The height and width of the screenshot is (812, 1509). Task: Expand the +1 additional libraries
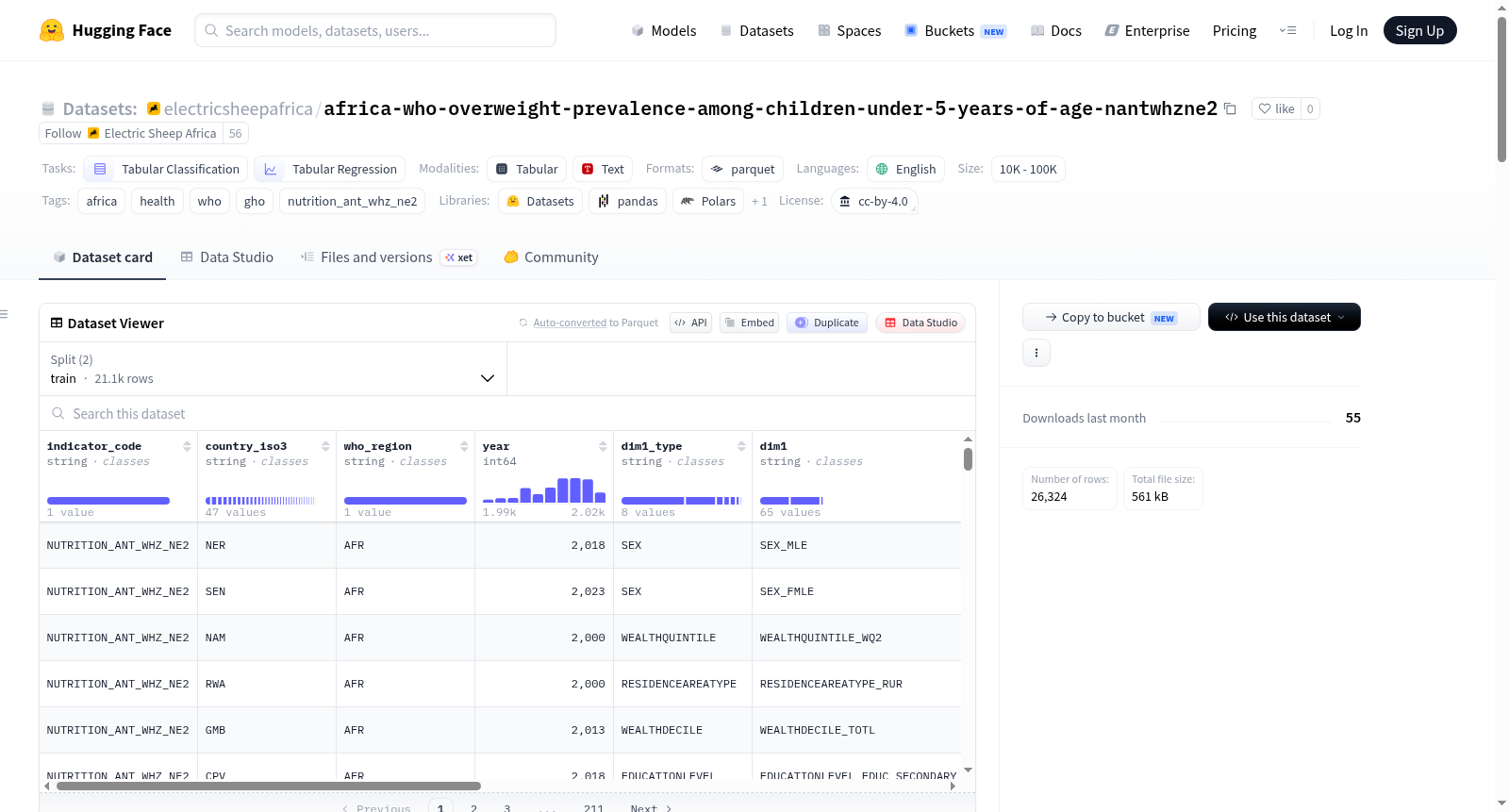(759, 201)
